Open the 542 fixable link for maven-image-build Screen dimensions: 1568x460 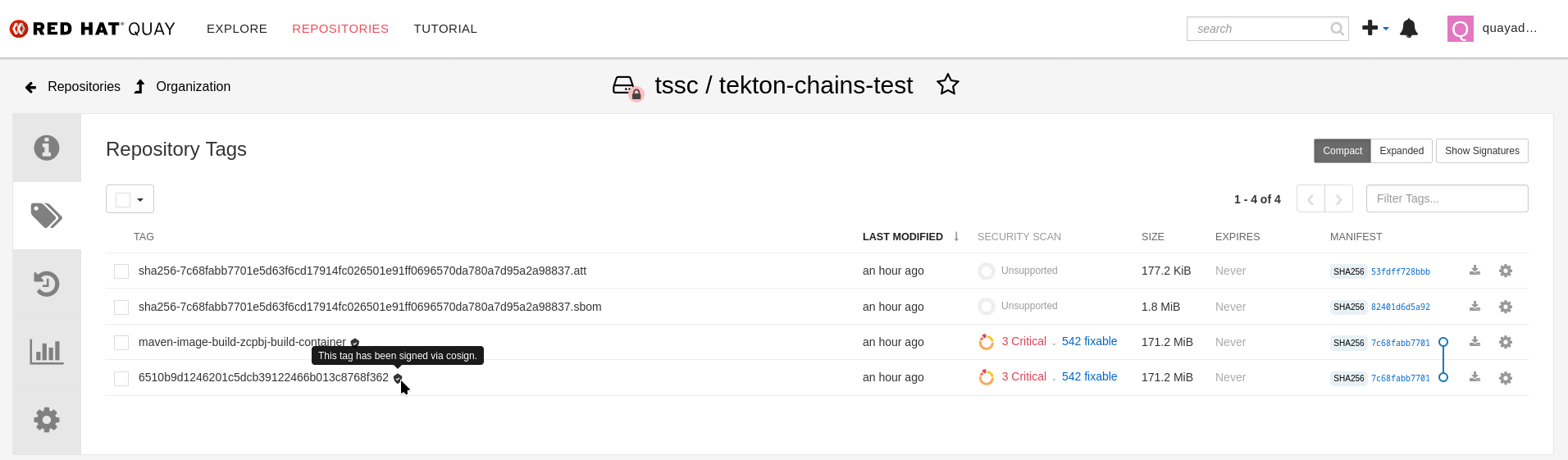point(1089,341)
